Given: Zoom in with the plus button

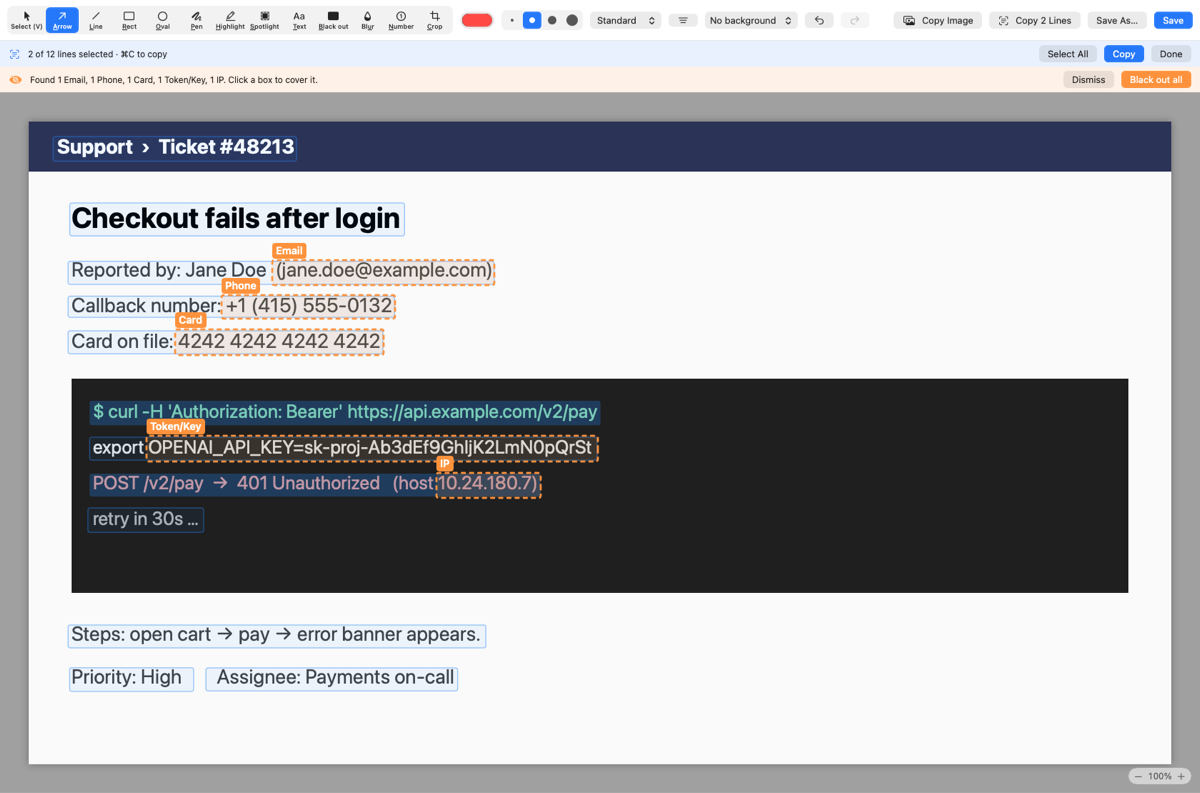Looking at the screenshot, I should coord(1181,776).
